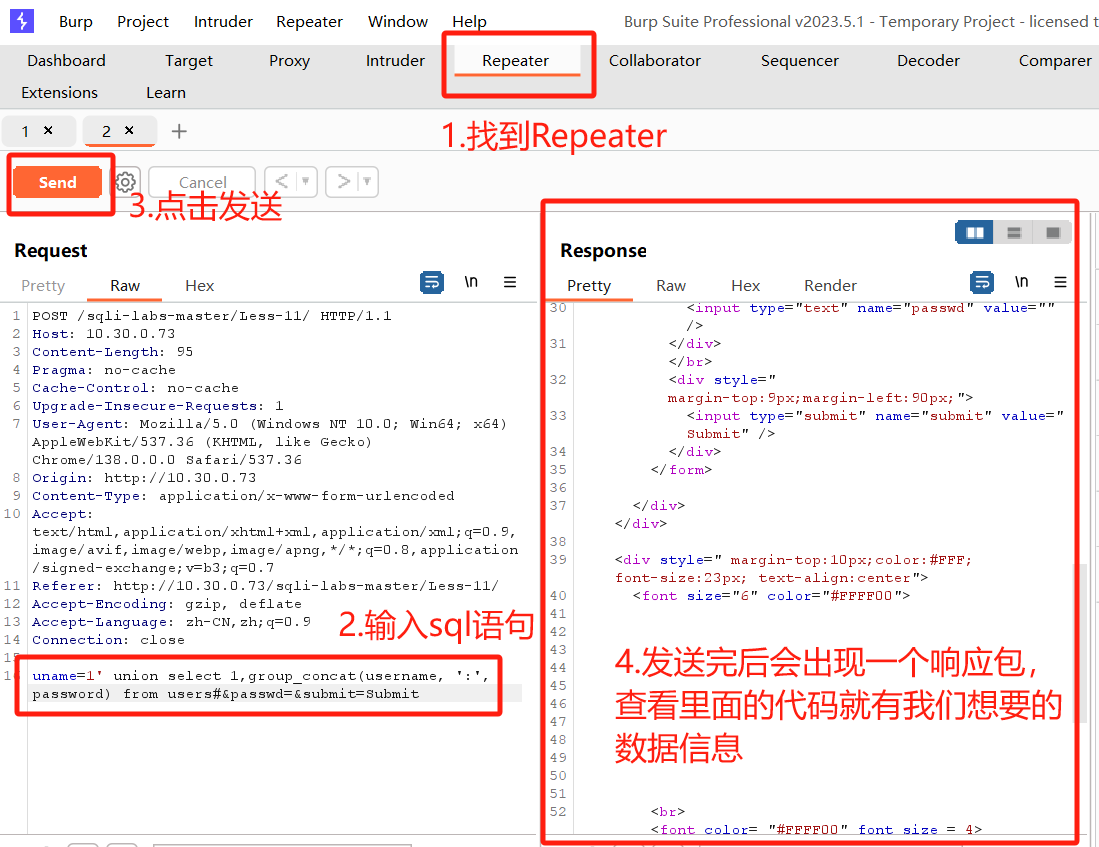
Task: Click the Burp Suite lightning logo icon
Action: [x=22, y=21]
